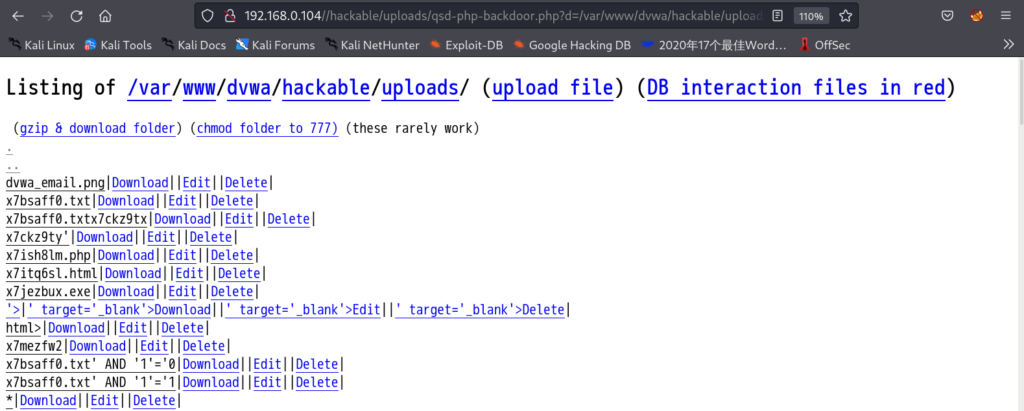This screenshot has height=411, width=1024.
Task: Reset the 110% zoom level badge
Action: pyautogui.click(x=812, y=16)
